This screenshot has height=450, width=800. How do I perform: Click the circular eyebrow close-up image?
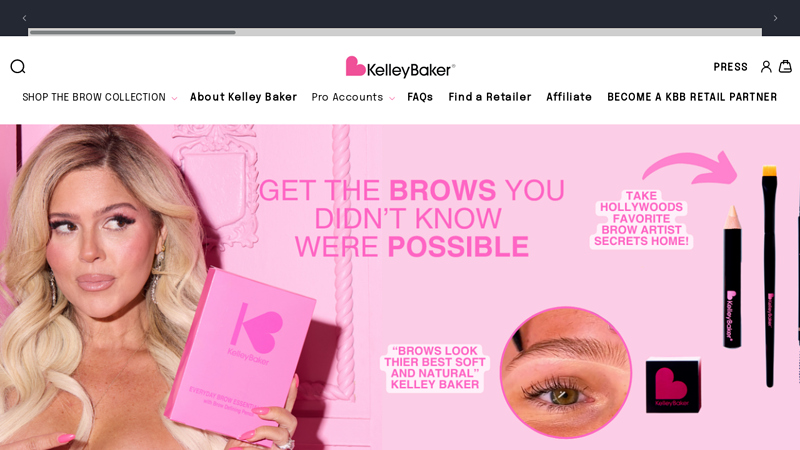(x=565, y=372)
